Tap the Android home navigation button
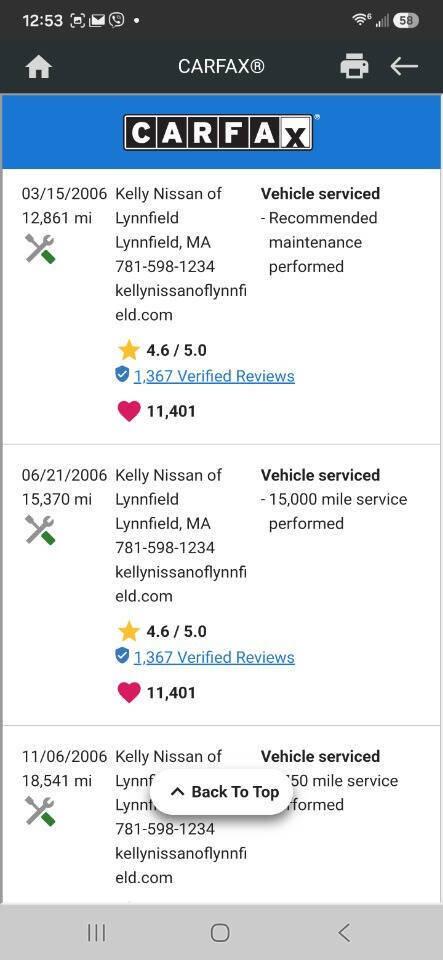This screenshot has height=960, width=443. coord(220,933)
